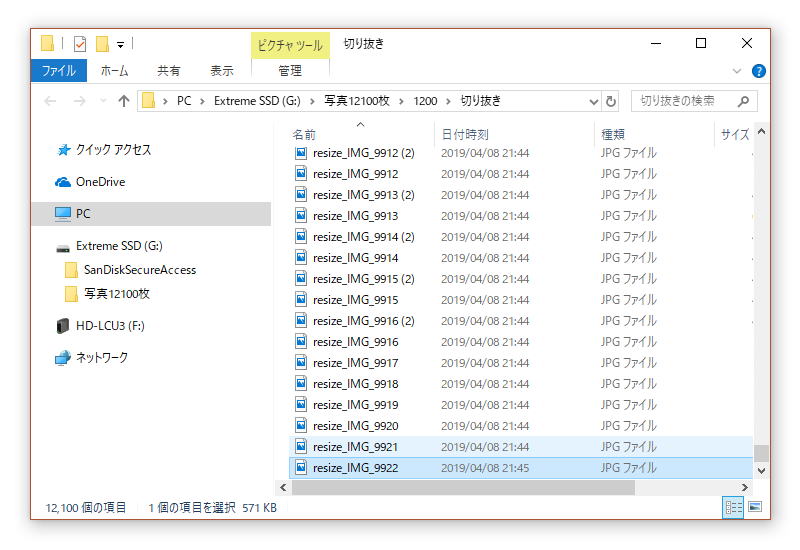Image resolution: width=800 pixels, height=550 pixels.
Task: Click the horizontal scrollbar right arrow
Action: coord(745,488)
